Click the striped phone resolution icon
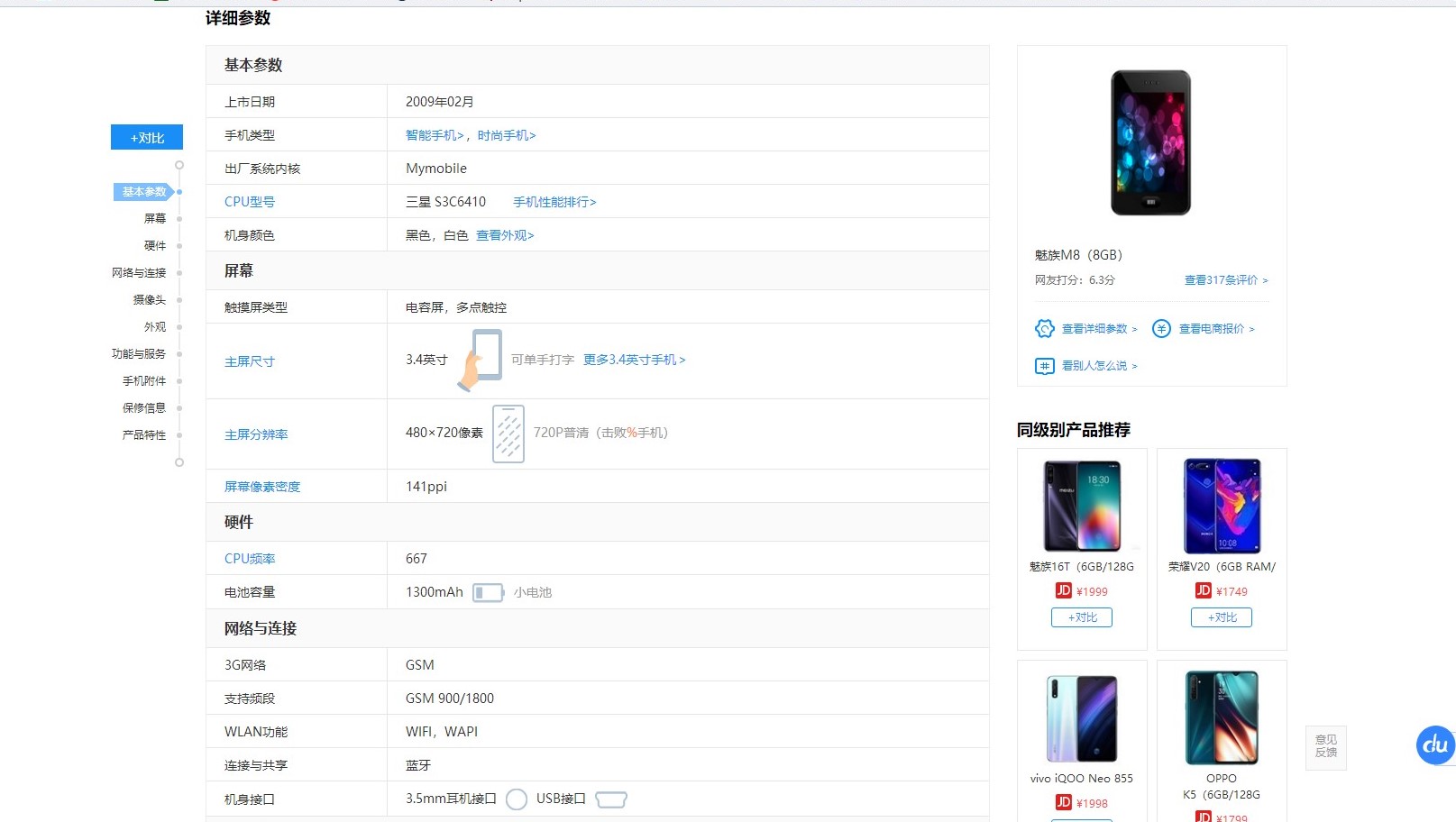This screenshot has height=822, width=1456. (508, 434)
